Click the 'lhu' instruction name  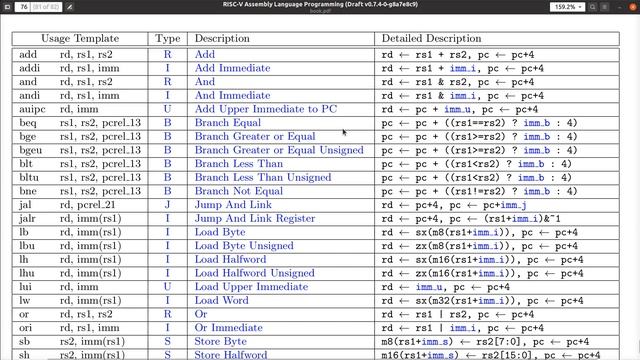[27, 273]
